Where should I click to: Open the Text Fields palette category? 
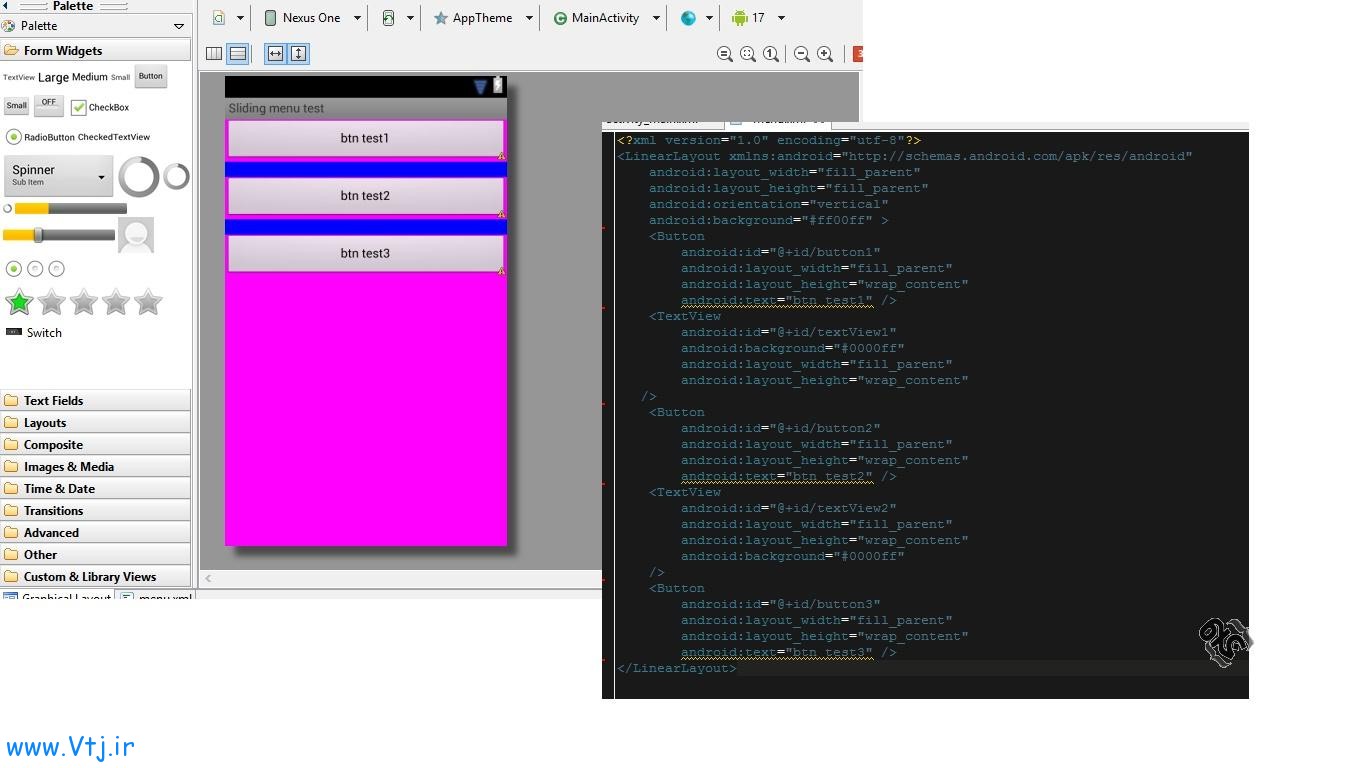point(53,401)
